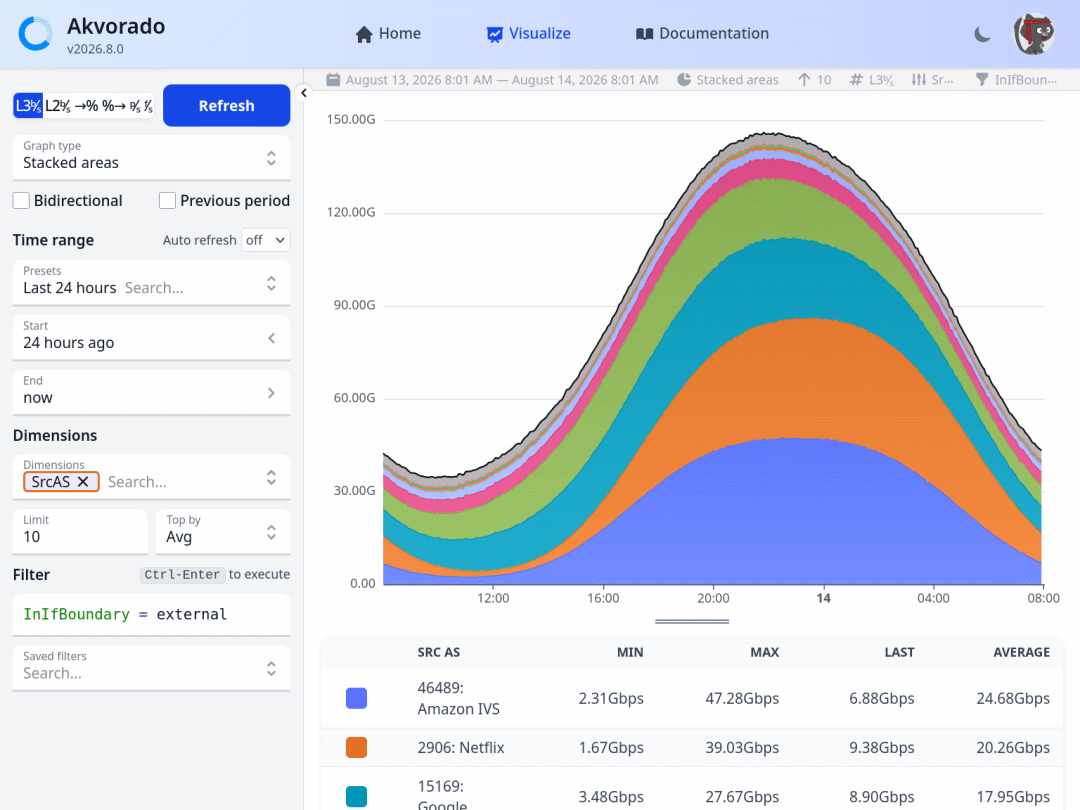1080x810 pixels.
Task: Enable the Bidirectional checkbox
Action: [x=21, y=200]
